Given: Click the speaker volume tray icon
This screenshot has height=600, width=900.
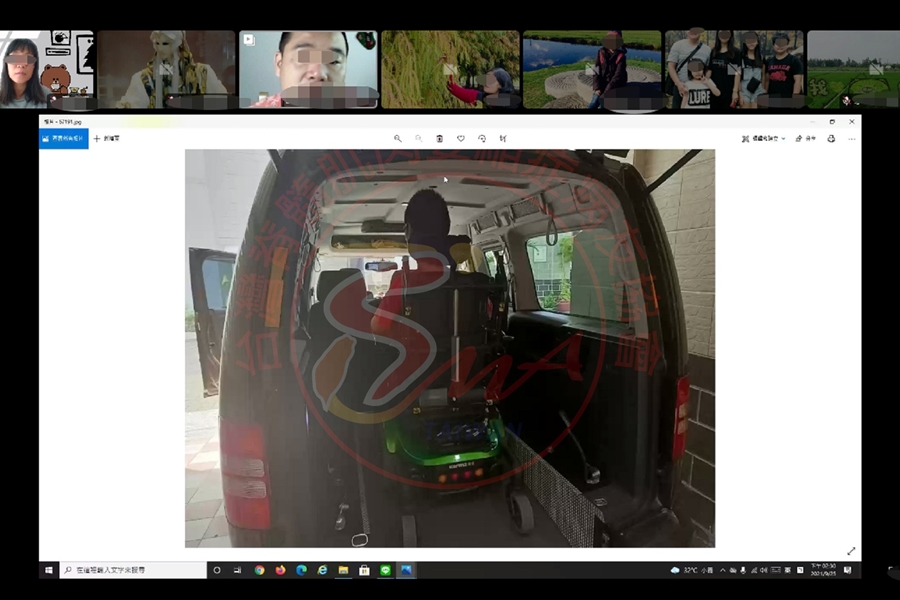Looking at the screenshot, I should (764, 570).
